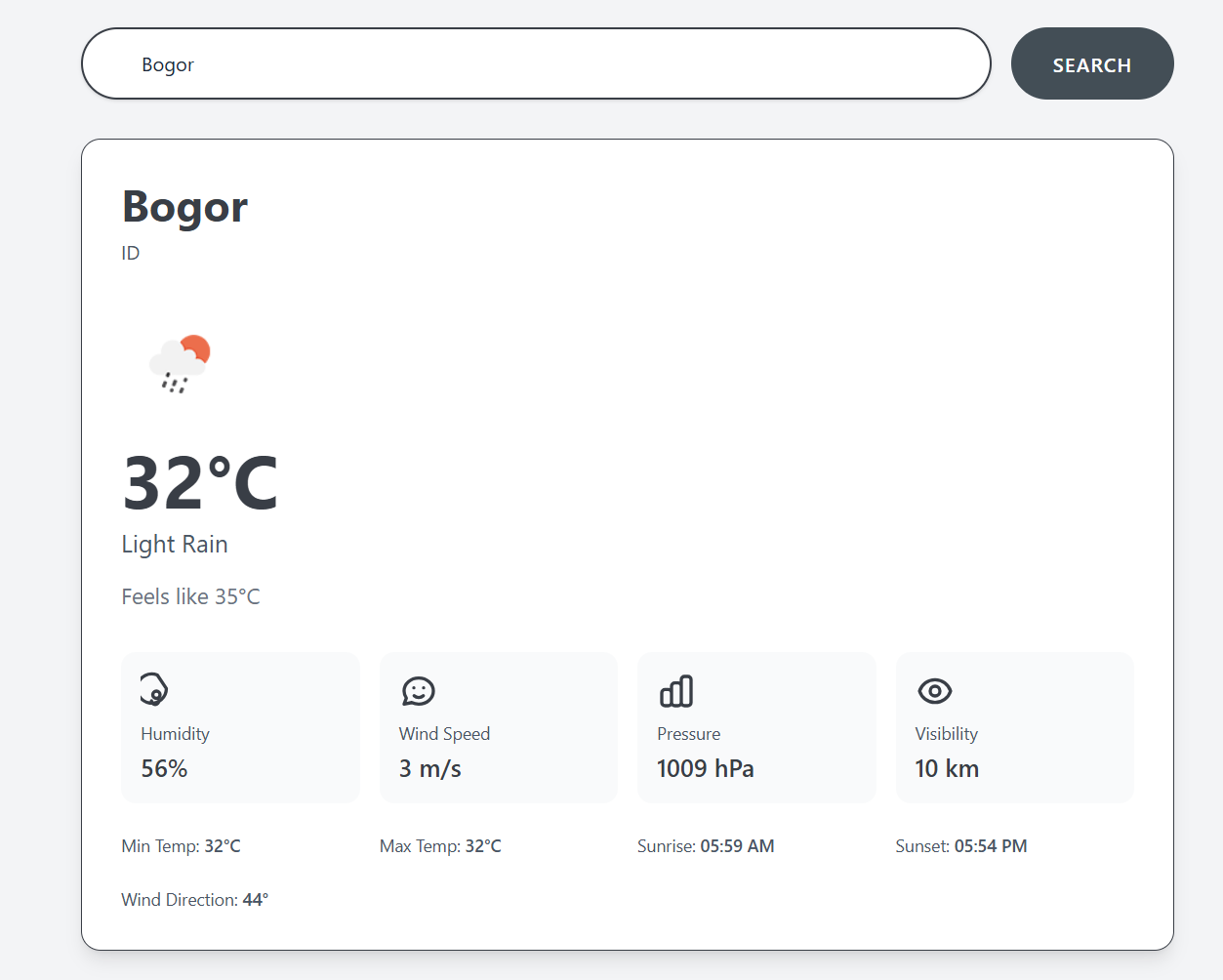Image resolution: width=1223 pixels, height=980 pixels.
Task: Open the Humidity 56% card
Action: 240,728
